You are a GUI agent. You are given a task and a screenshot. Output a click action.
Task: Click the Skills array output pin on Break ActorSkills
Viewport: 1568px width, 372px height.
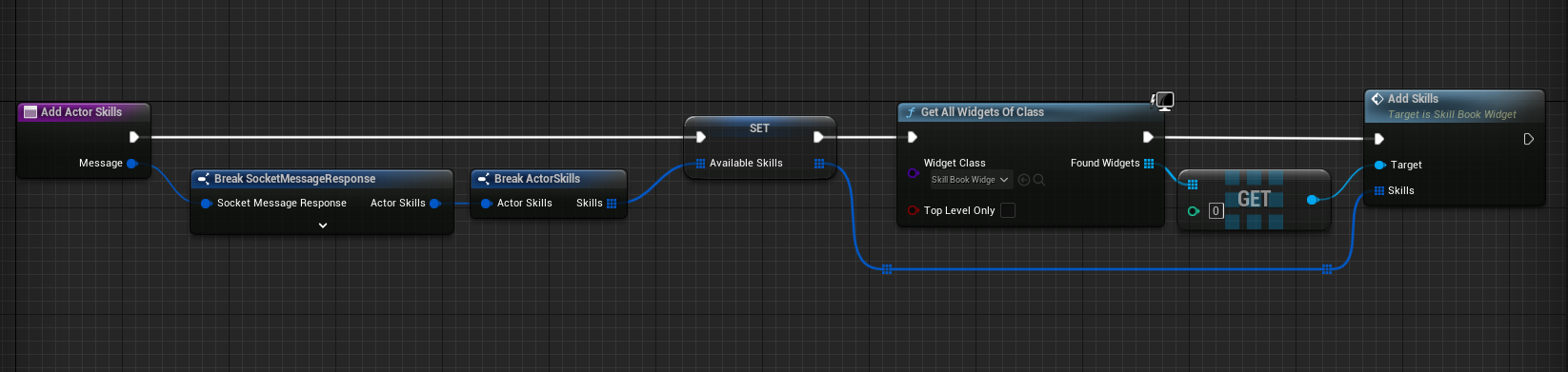pos(612,204)
